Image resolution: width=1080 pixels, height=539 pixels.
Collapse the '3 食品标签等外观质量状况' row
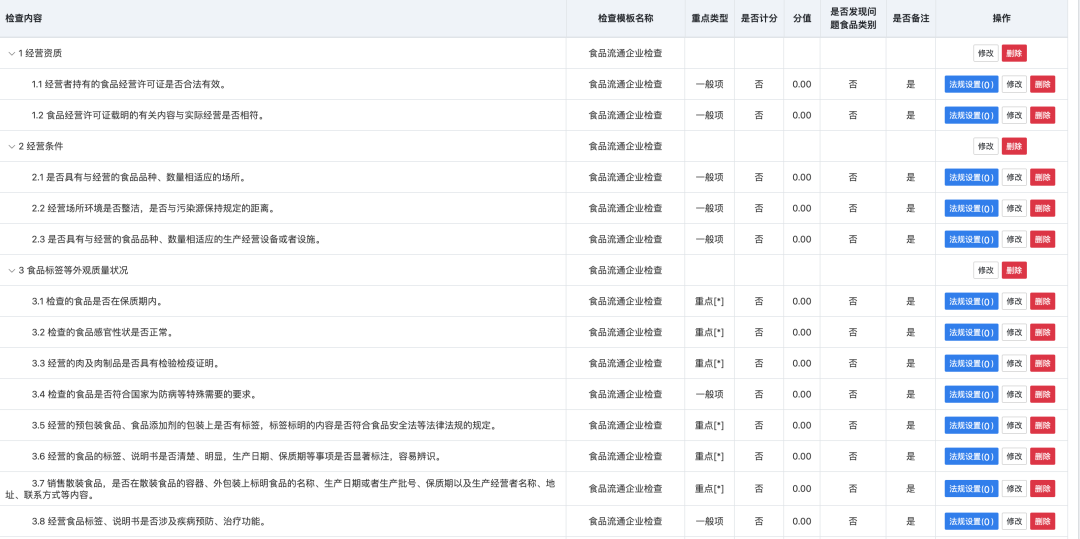pos(12,271)
